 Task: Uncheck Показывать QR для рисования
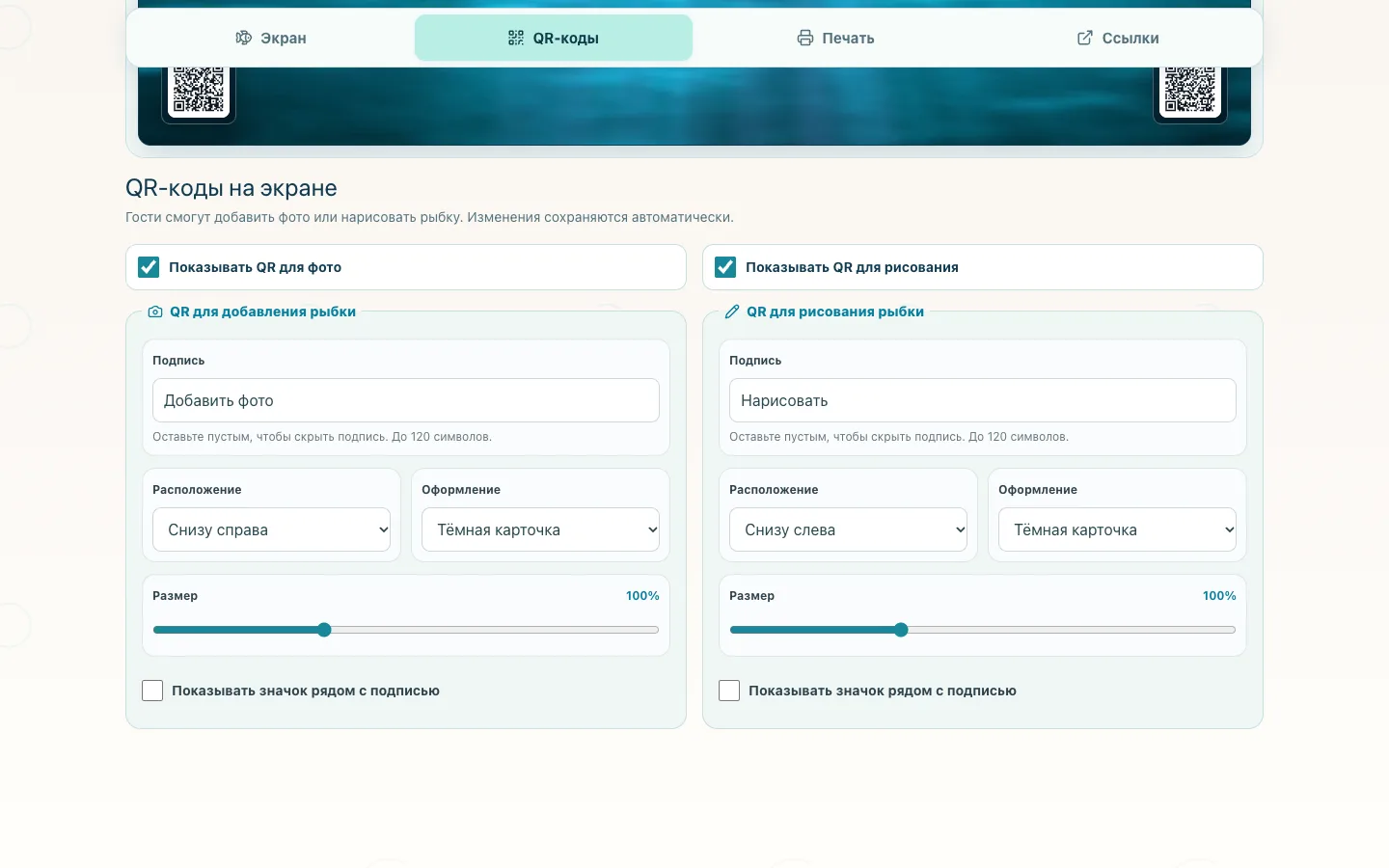725,267
